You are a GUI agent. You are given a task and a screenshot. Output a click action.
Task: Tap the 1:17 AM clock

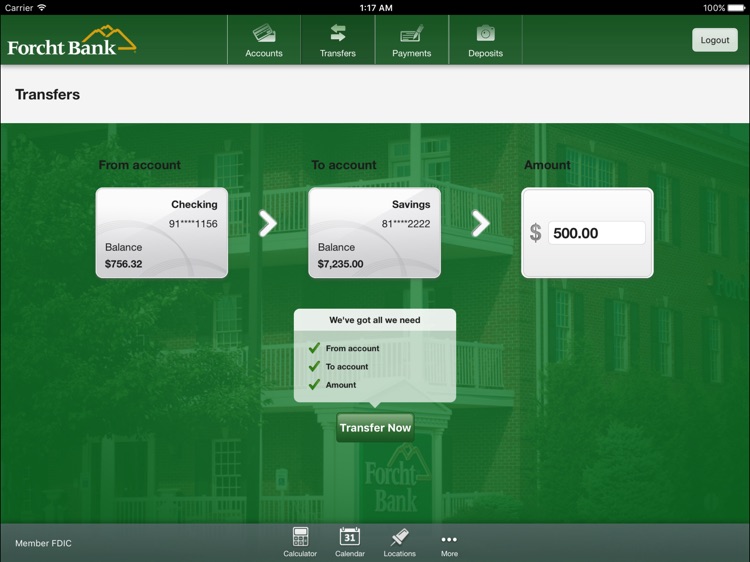[x=376, y=8]
